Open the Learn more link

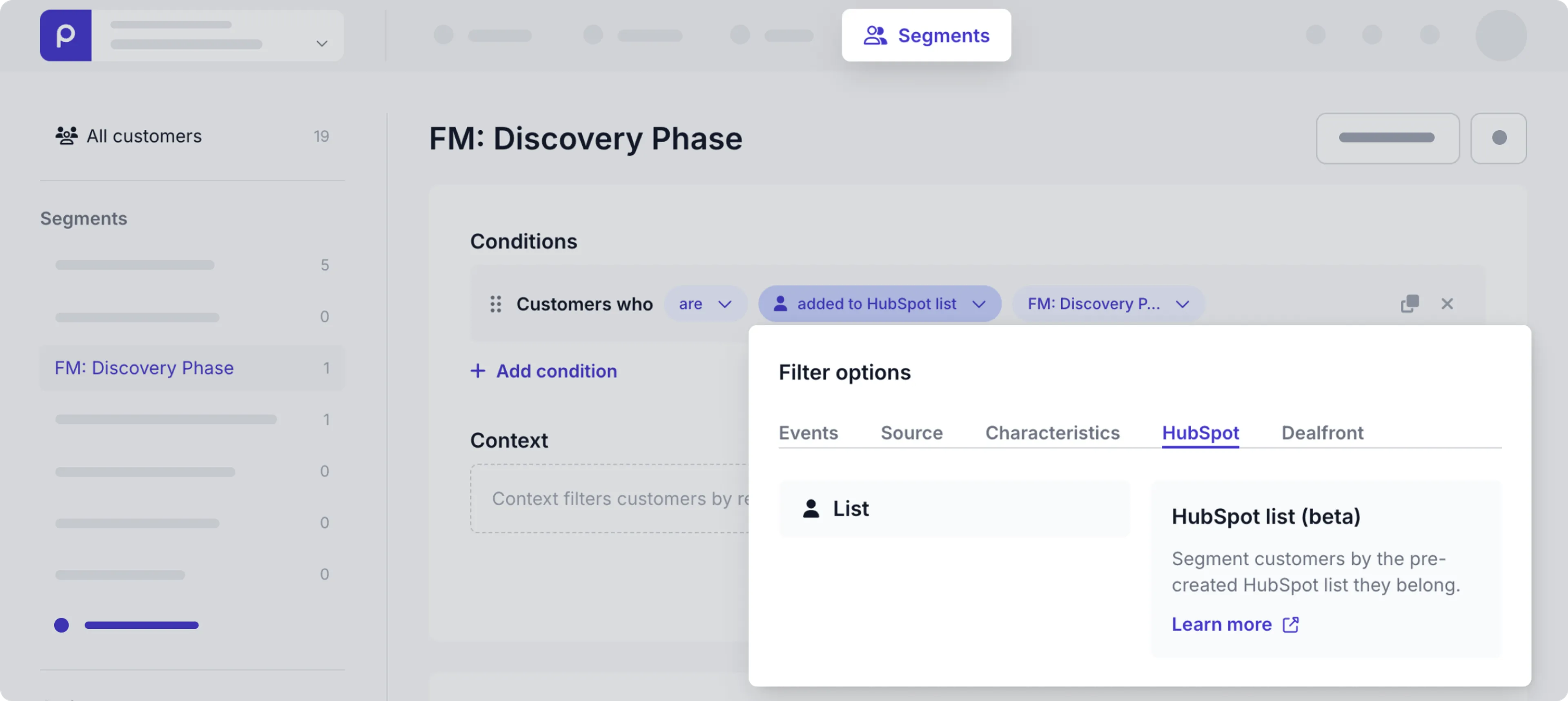coord(1221,624)
